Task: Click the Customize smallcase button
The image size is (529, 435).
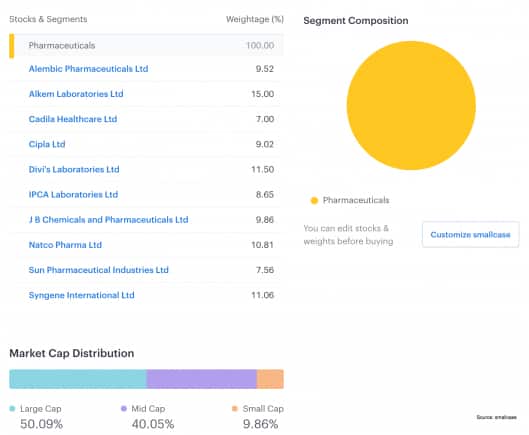Action: click(x=470, y=235)
